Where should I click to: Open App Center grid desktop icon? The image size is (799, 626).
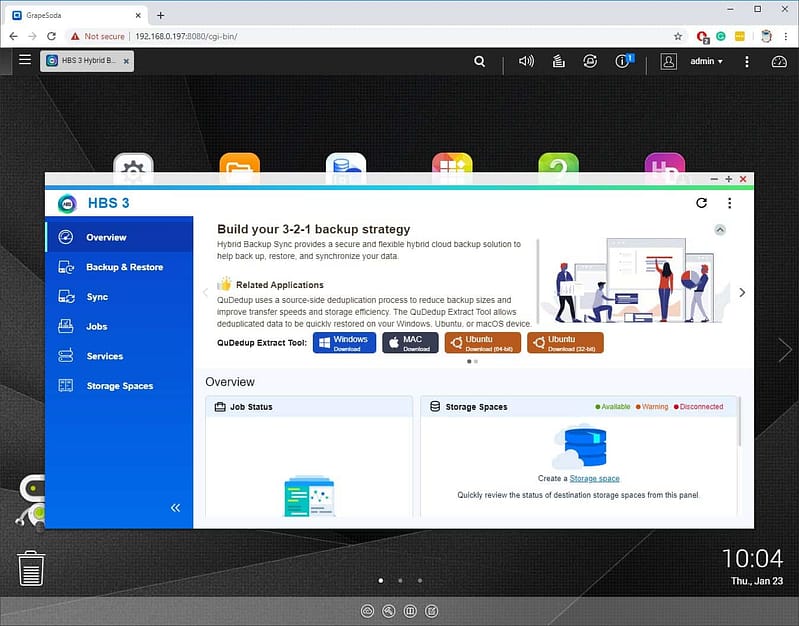tap(452, 168)
